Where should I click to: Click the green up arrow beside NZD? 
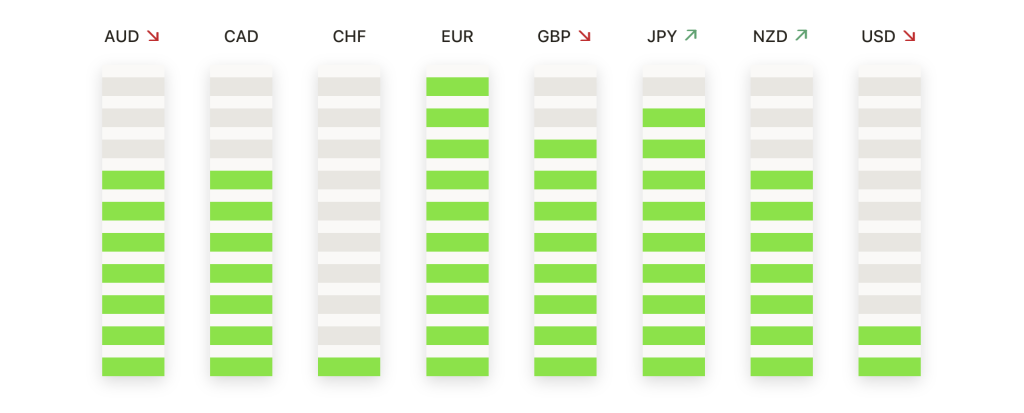[801, 36]
